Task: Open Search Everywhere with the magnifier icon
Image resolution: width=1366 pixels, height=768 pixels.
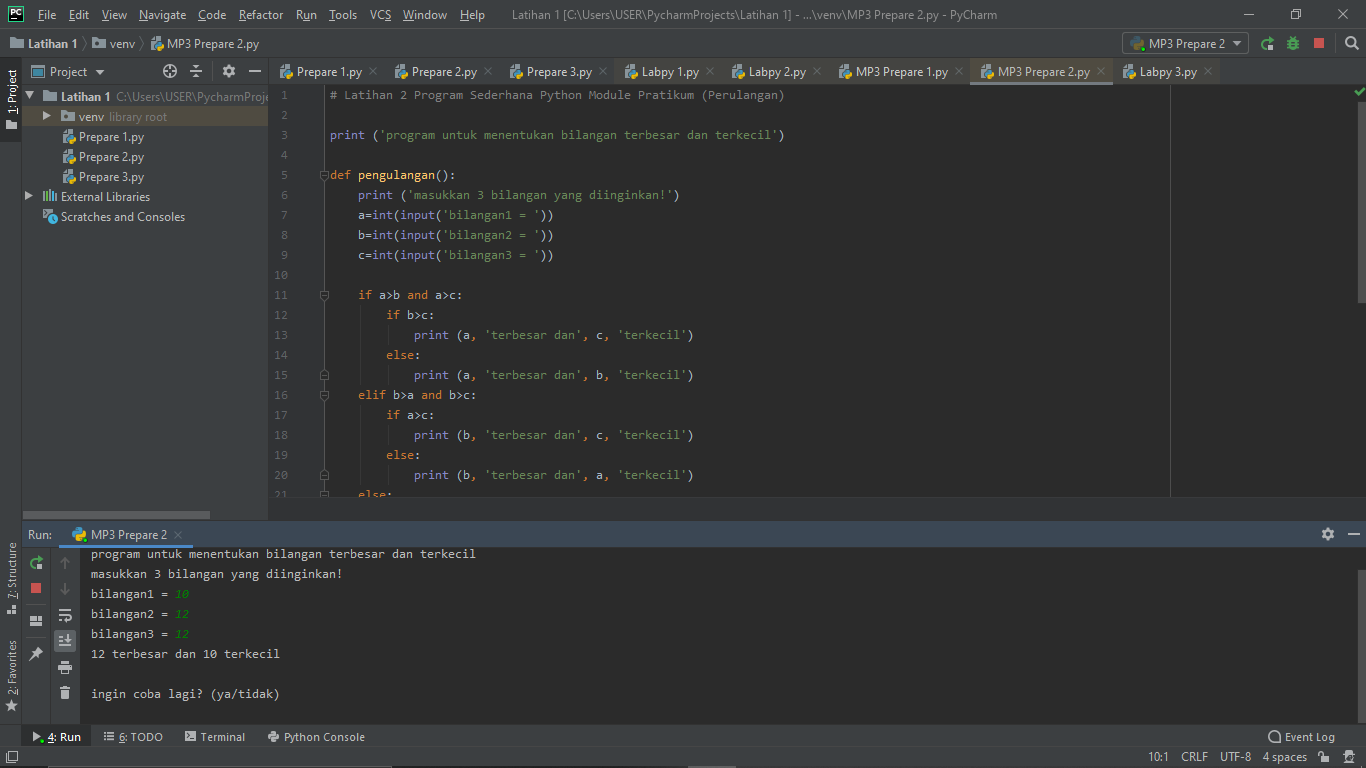Action: pos(1351,43)
